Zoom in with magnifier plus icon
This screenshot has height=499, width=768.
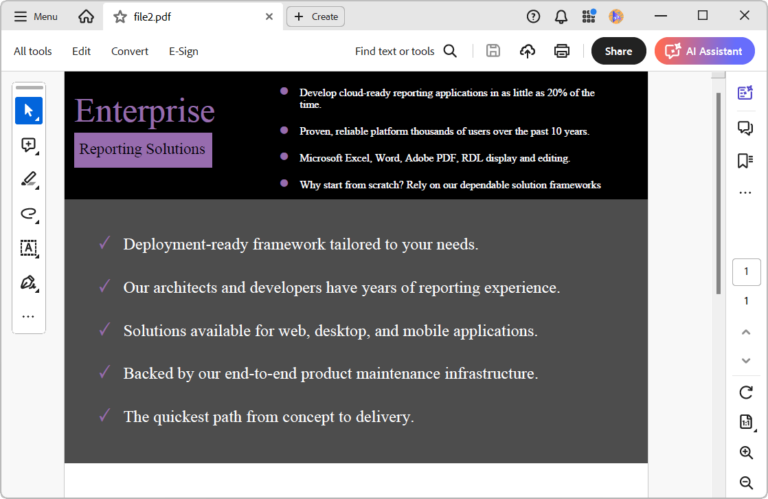[745, 452]
